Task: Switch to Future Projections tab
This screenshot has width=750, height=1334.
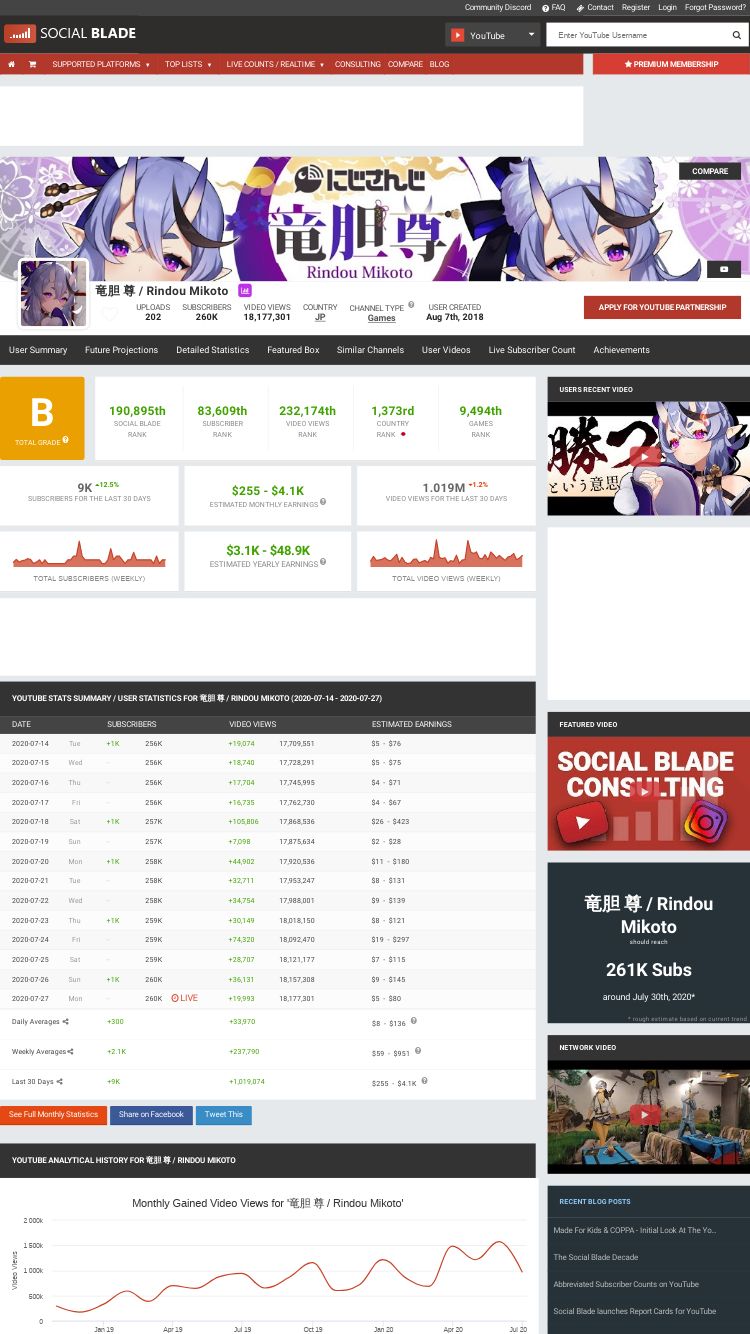Action: click(x=121, y=350)
